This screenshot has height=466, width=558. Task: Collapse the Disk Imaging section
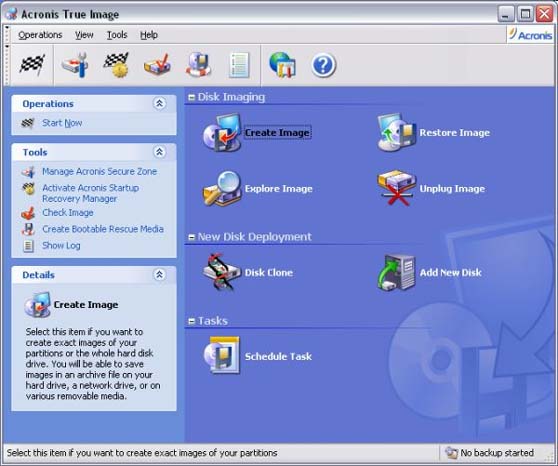point(191,97)
